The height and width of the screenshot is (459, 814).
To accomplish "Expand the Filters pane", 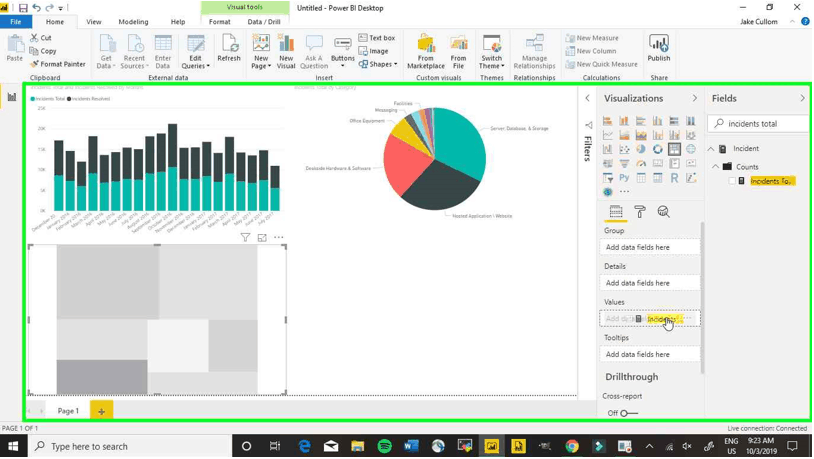I will [x=588, y=98].
